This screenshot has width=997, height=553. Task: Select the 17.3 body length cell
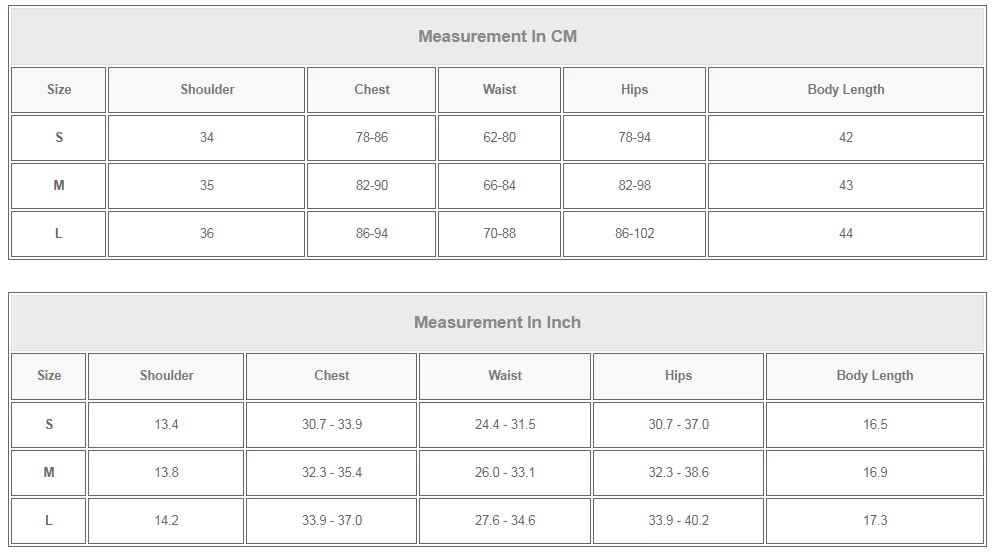(875, 521)
